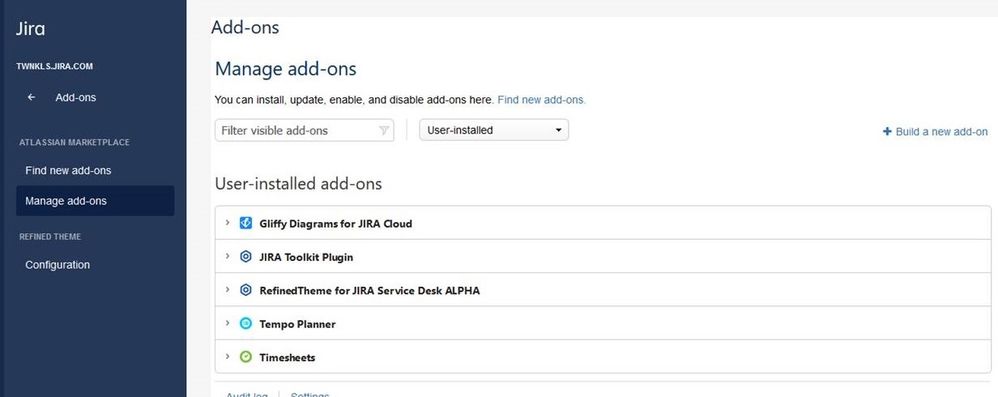This screenshot has height=397, width=998.
Task: Click the Timesheets clock icon
Action: pyautogui.click(x=246, y=357)
